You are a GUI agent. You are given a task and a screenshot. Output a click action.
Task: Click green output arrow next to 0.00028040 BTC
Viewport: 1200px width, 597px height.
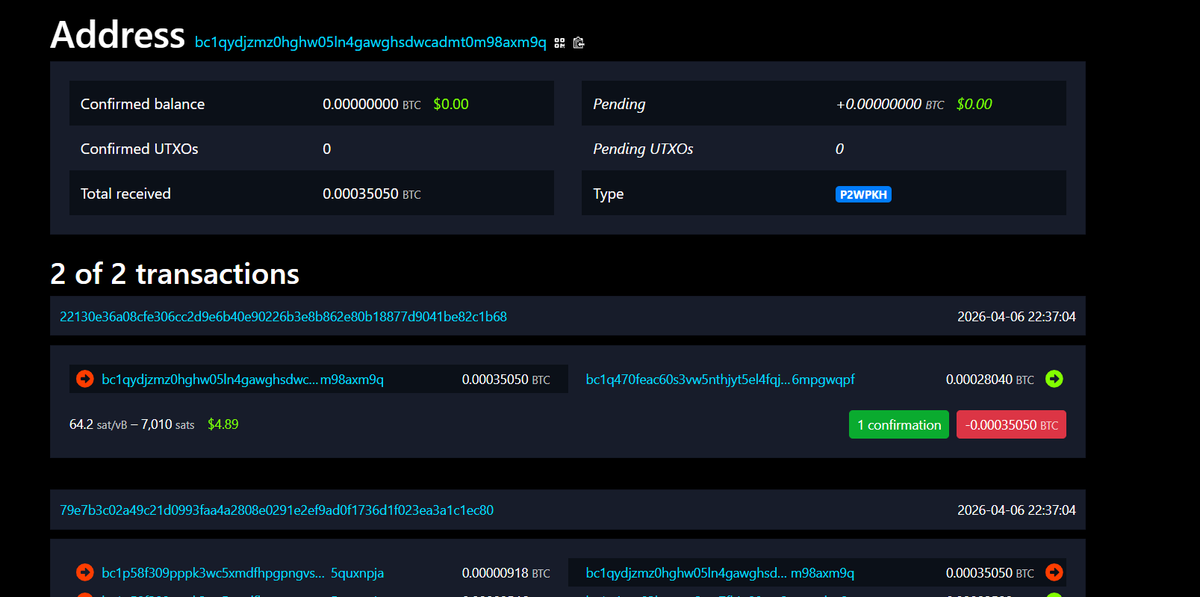pos(1054,379)
